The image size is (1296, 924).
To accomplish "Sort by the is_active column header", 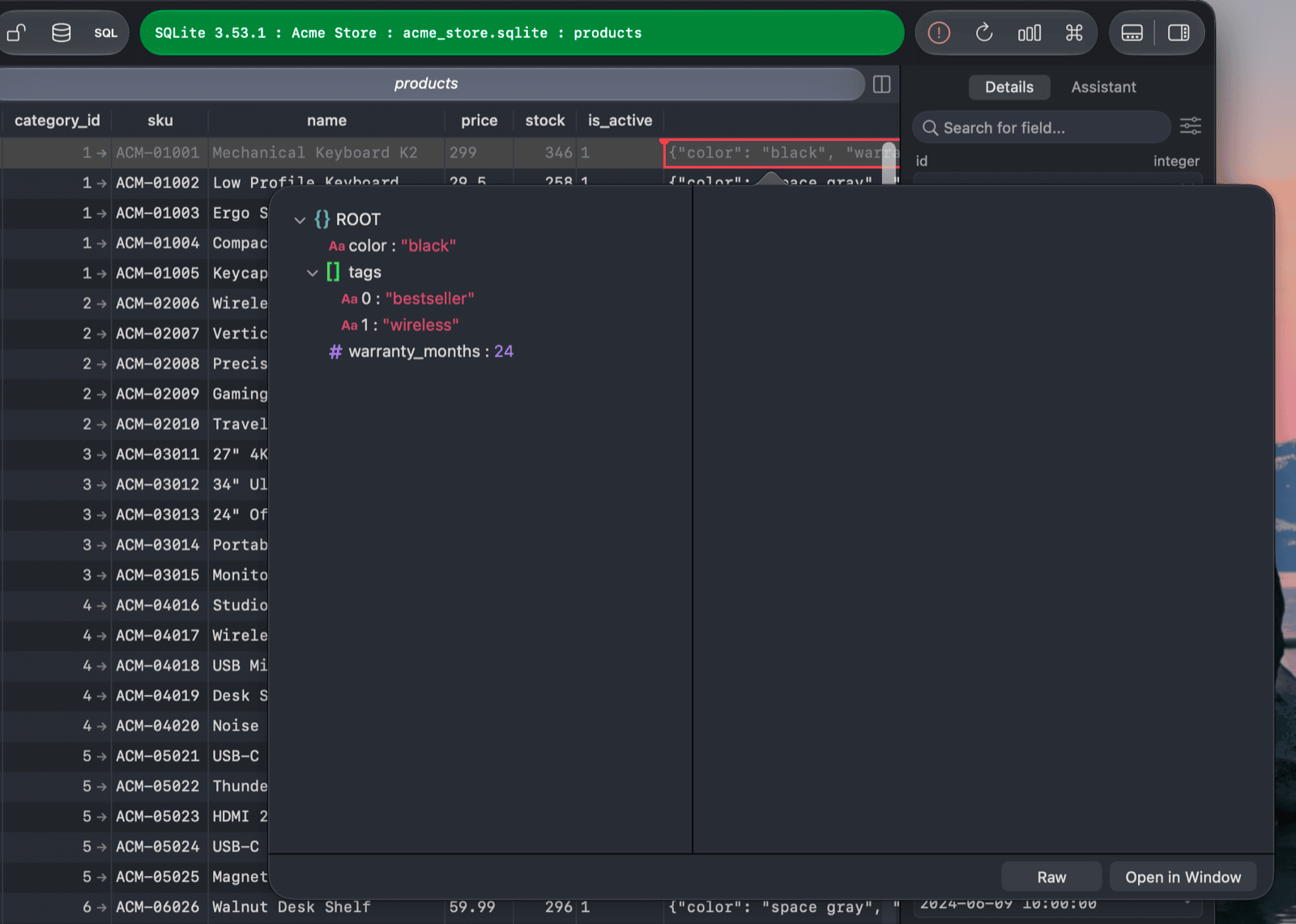I will pos(620,121).
